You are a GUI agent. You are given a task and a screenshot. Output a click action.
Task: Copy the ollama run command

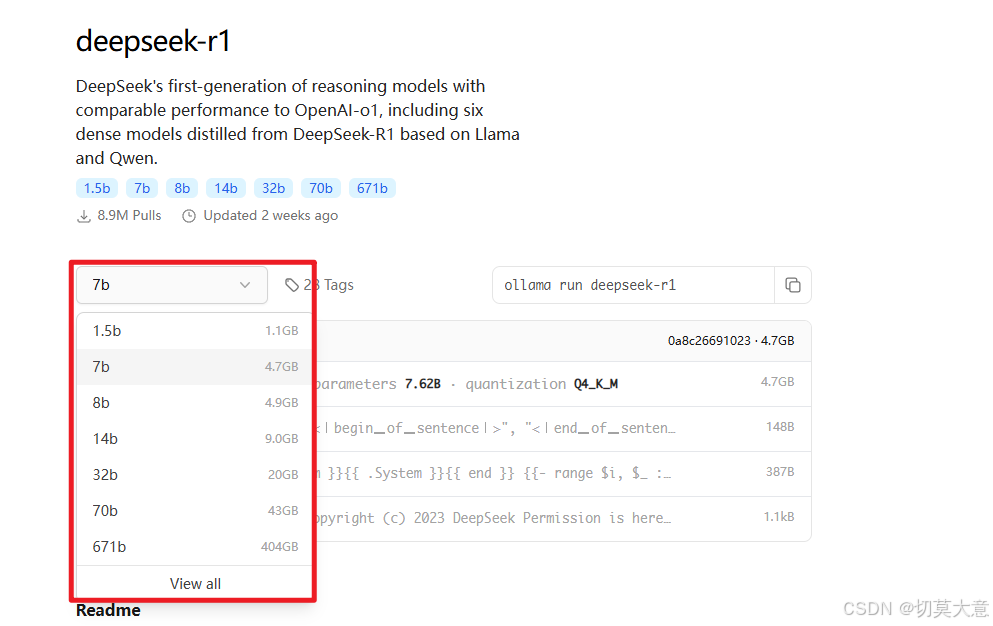793,285
